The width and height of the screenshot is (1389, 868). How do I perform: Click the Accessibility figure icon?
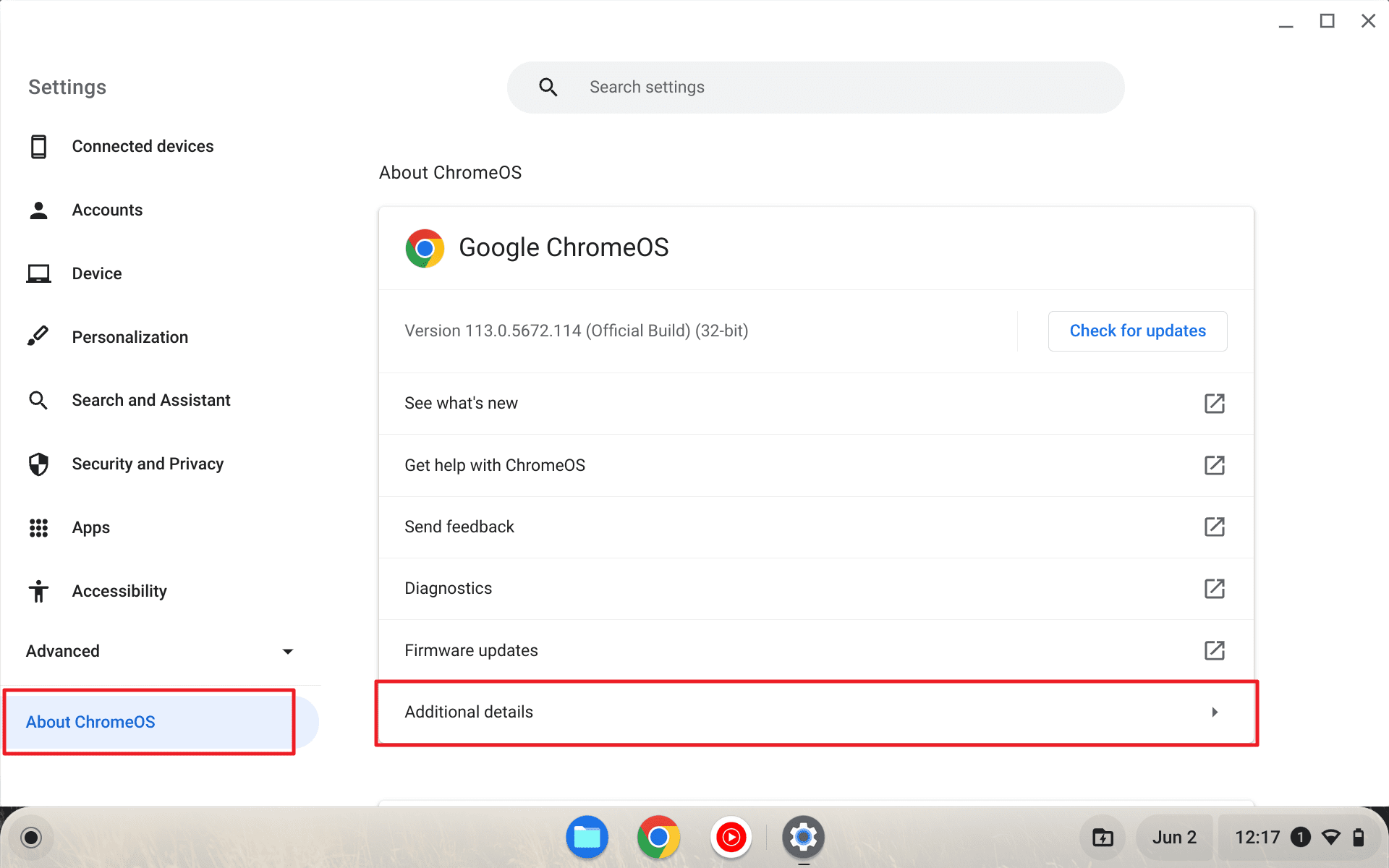point(38,591)
